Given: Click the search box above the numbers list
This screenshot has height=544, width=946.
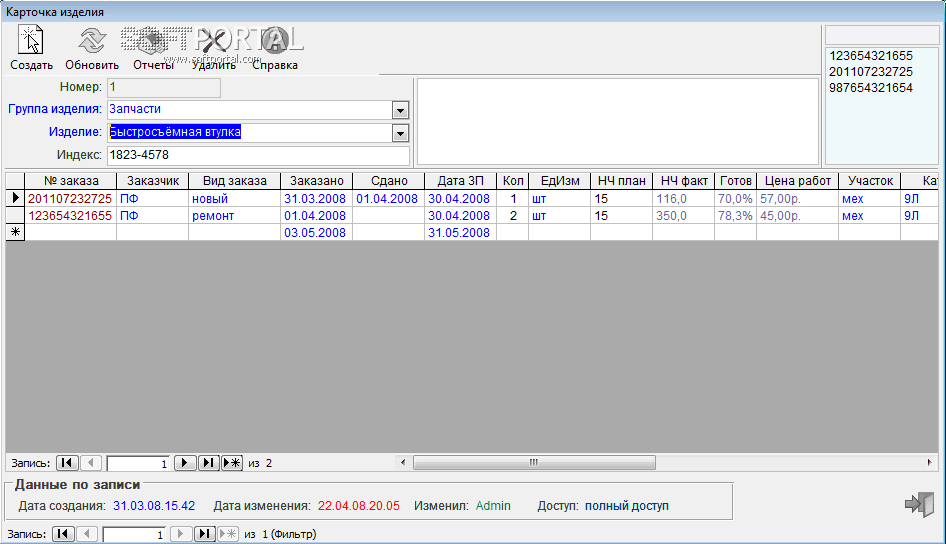Looking at the screenshot, I should pyautogui.click(x=882, y=35).
